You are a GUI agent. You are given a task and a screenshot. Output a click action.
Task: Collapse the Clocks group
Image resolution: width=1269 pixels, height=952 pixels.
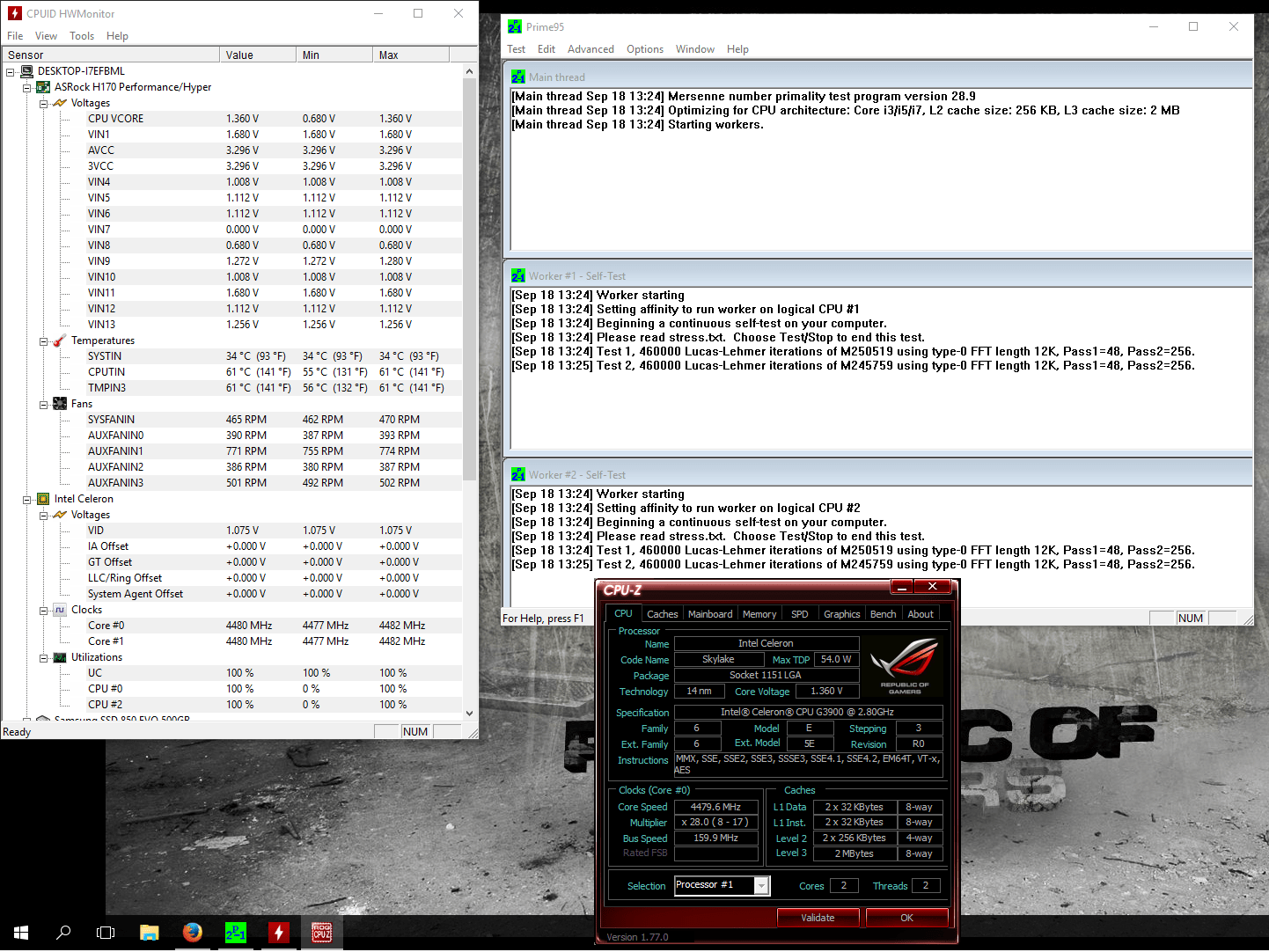[43, 611]
